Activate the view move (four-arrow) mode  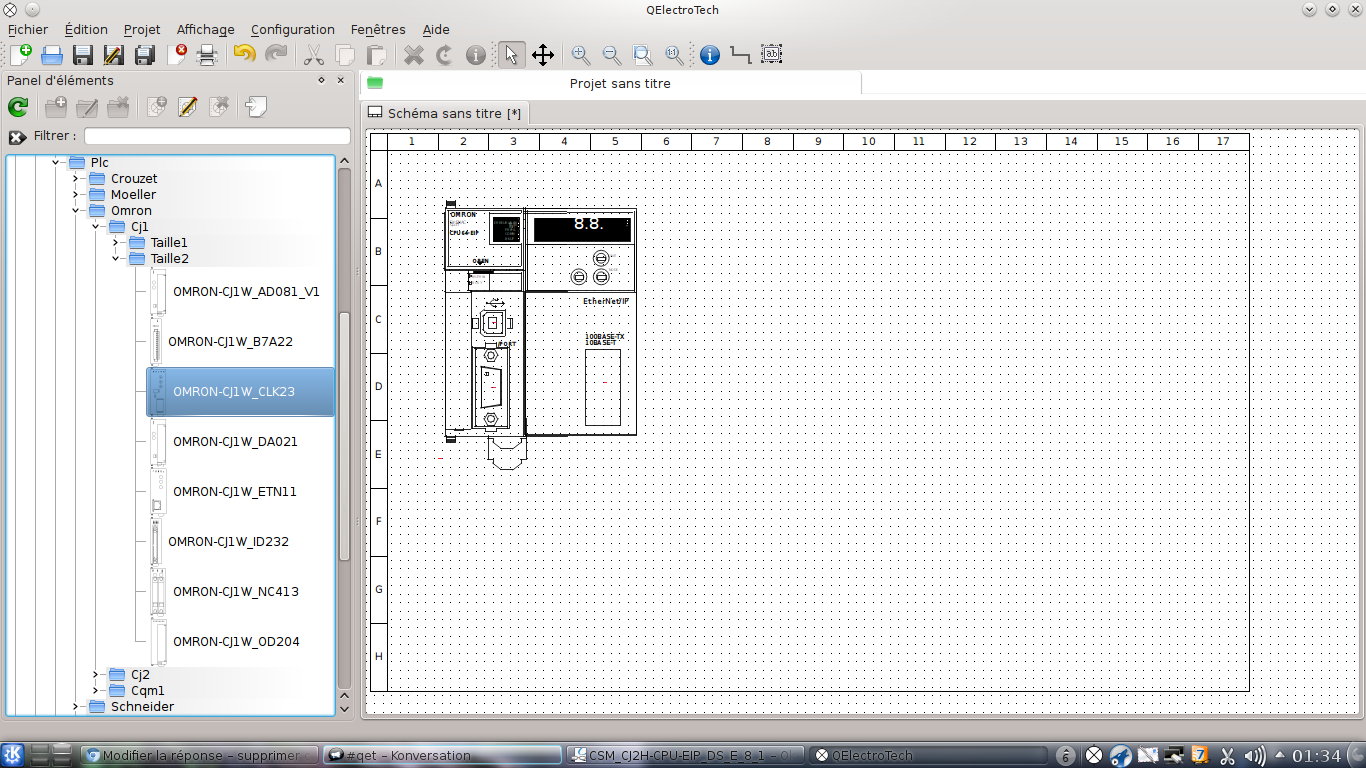(542, 55)
